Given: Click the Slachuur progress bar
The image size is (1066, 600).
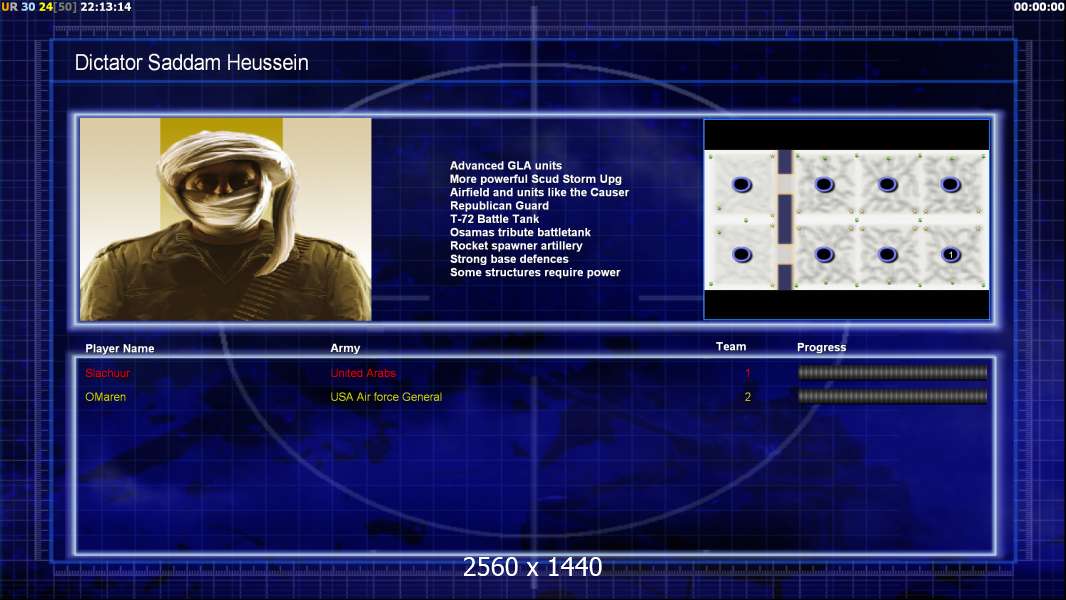Looking at the screenshot, I should [892, 372].
